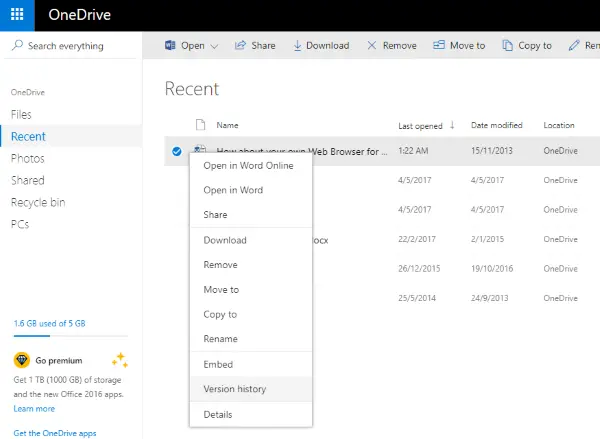Click the Remove X icon in toolbar
The height and width of the screenshot is (439, 600).
372,46
